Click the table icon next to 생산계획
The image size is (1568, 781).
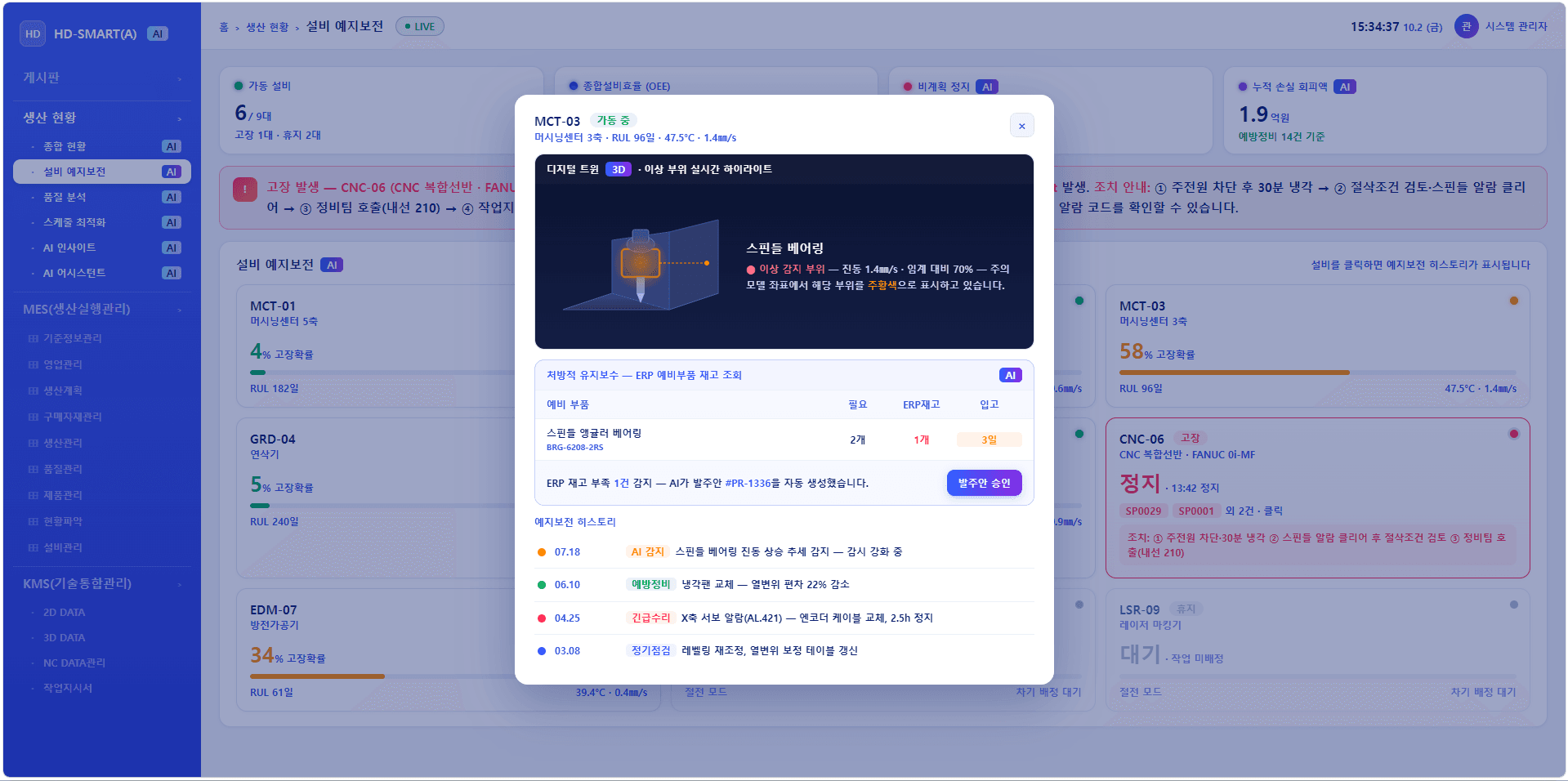tap(34, 390)
